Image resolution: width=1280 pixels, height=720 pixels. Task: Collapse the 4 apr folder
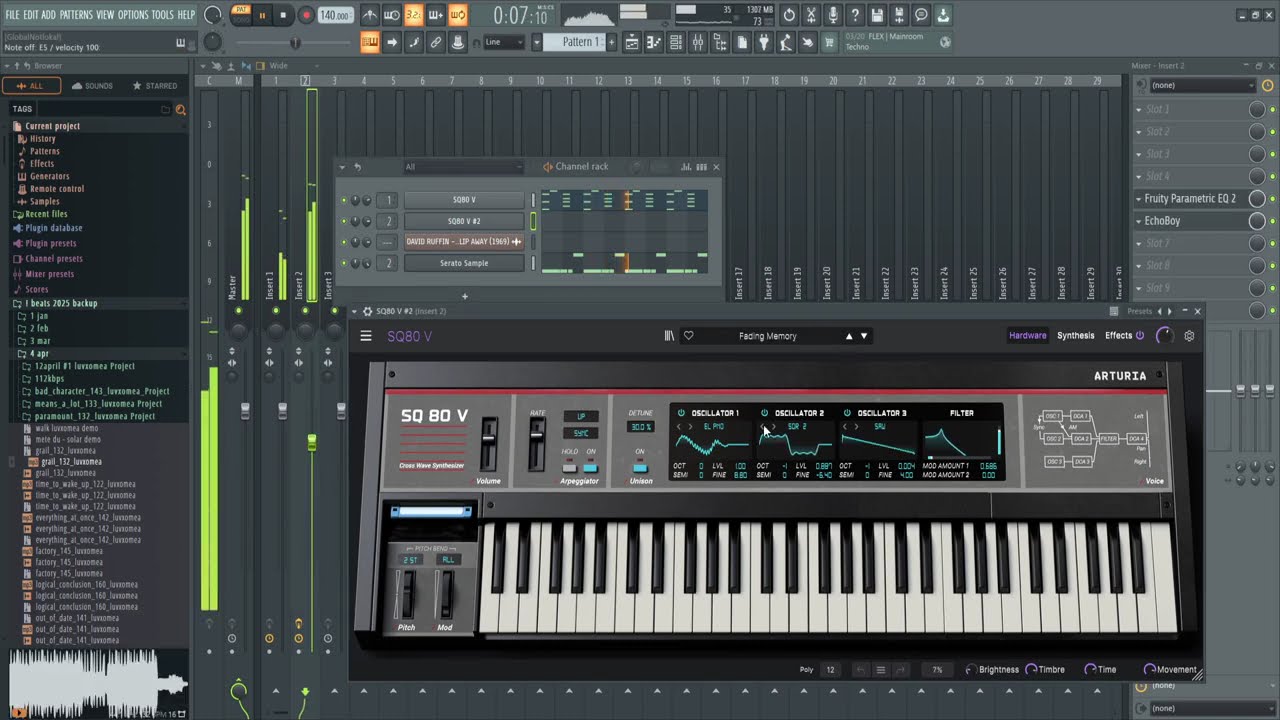pyautogui.click(x=39, y=354)
